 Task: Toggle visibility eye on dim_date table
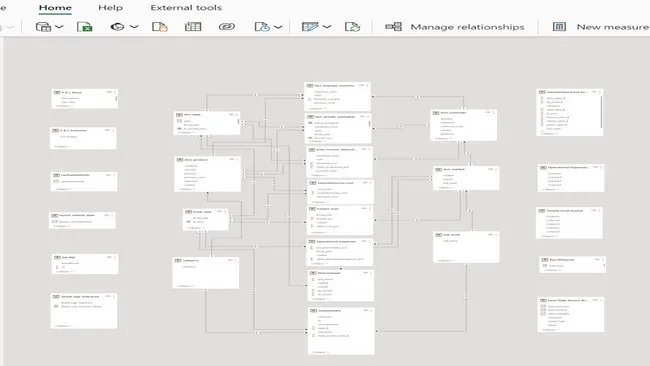click(231, 114)
